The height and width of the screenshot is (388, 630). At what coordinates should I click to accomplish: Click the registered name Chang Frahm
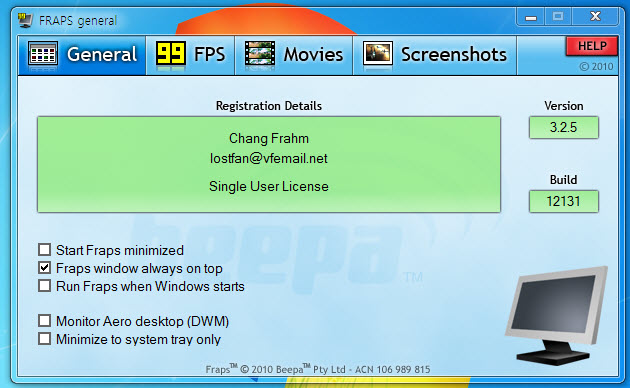pyautogui.click(x=269, y=139)
